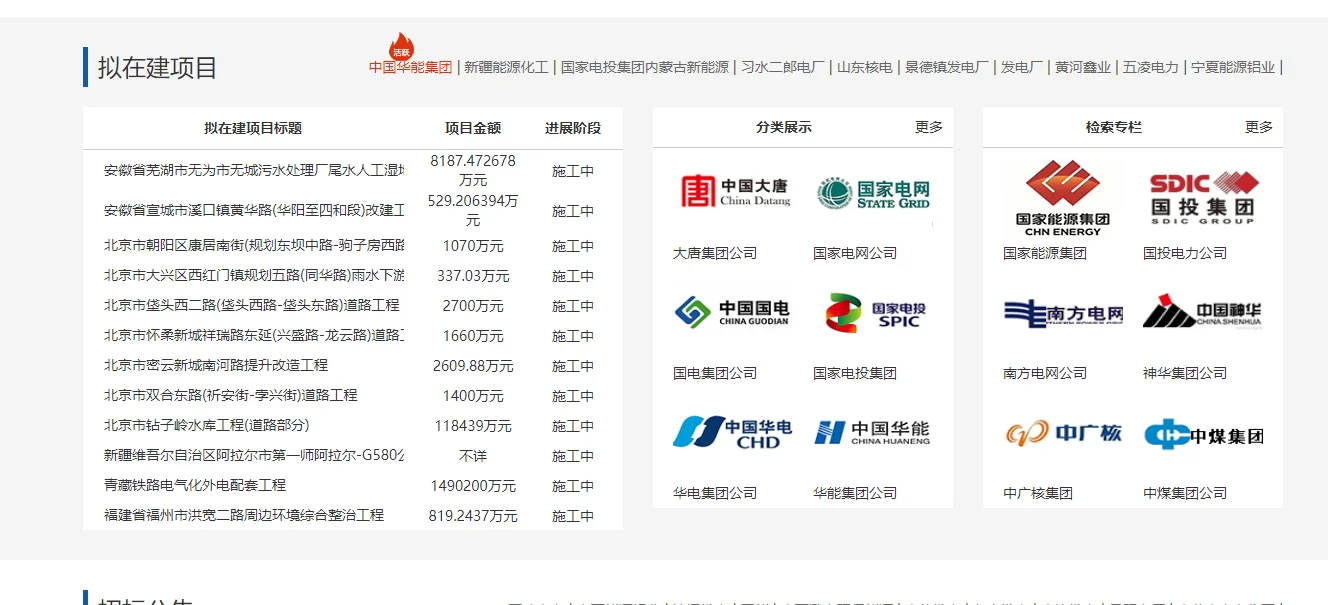
Task: Open 南方电网公司 text link
Action: point(1045,373)
